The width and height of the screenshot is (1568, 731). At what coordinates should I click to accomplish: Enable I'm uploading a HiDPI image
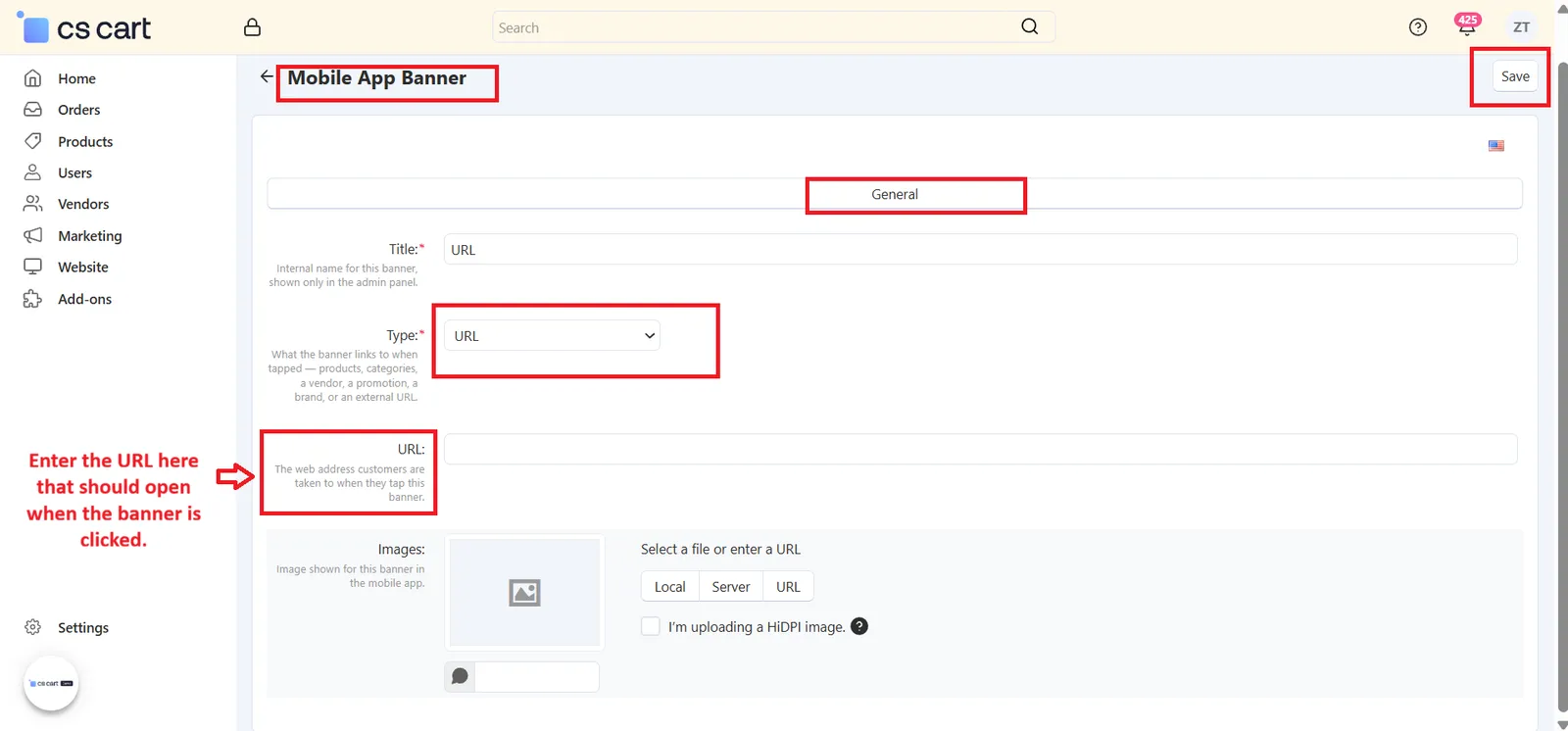tap(650, 626)
